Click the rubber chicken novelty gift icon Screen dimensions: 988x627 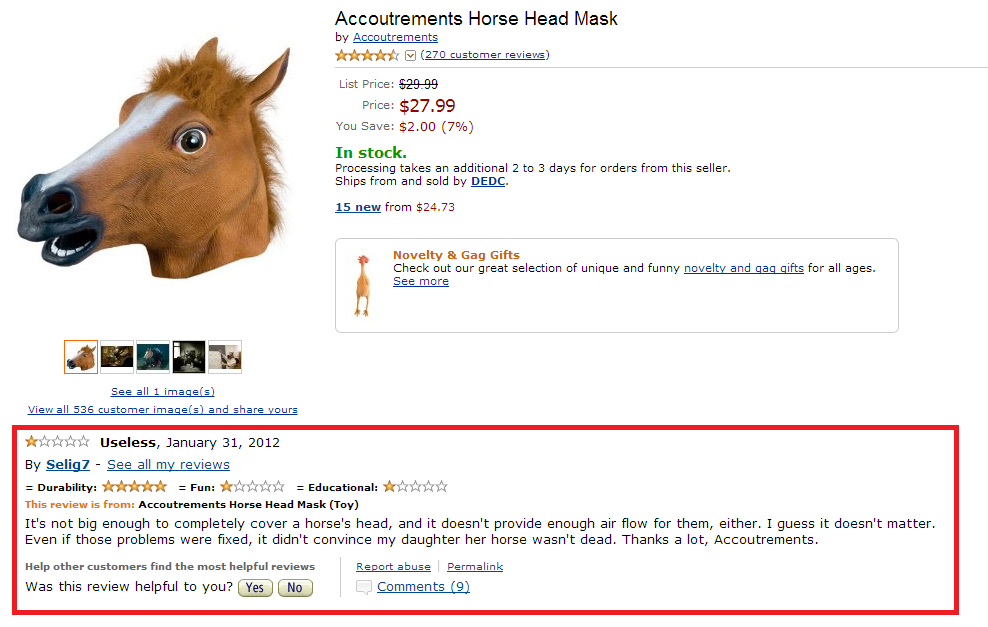tap(360, 285)
